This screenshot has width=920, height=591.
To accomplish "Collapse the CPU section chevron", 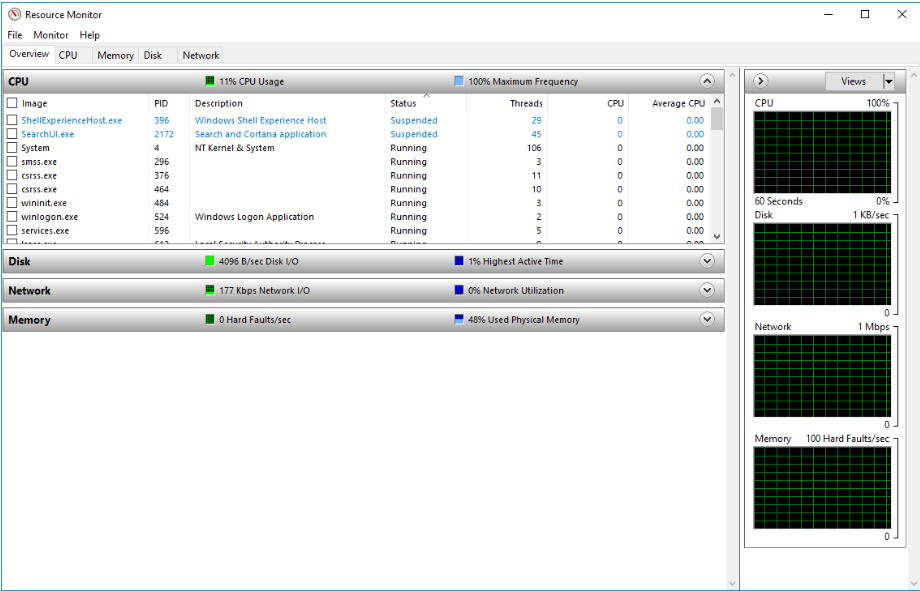I will pyautogui.click(x=707, y=81).
